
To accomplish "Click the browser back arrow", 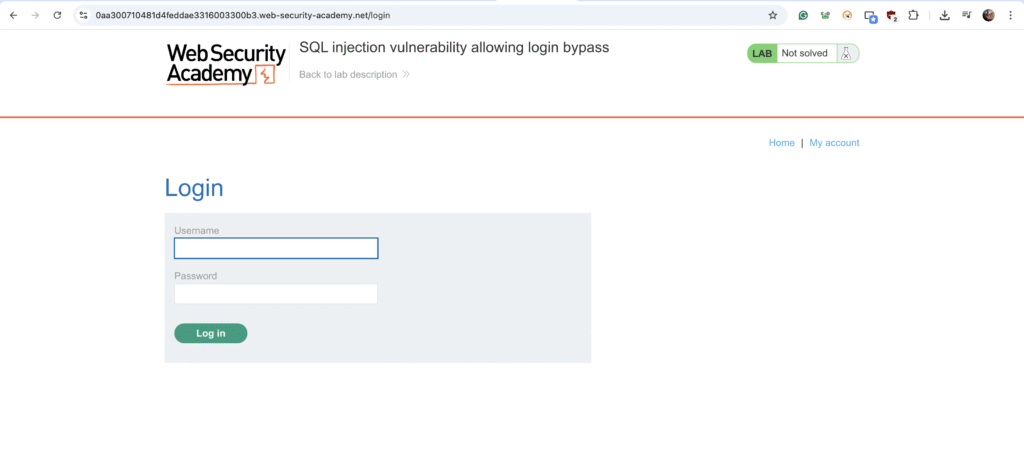I will [13, 15].
